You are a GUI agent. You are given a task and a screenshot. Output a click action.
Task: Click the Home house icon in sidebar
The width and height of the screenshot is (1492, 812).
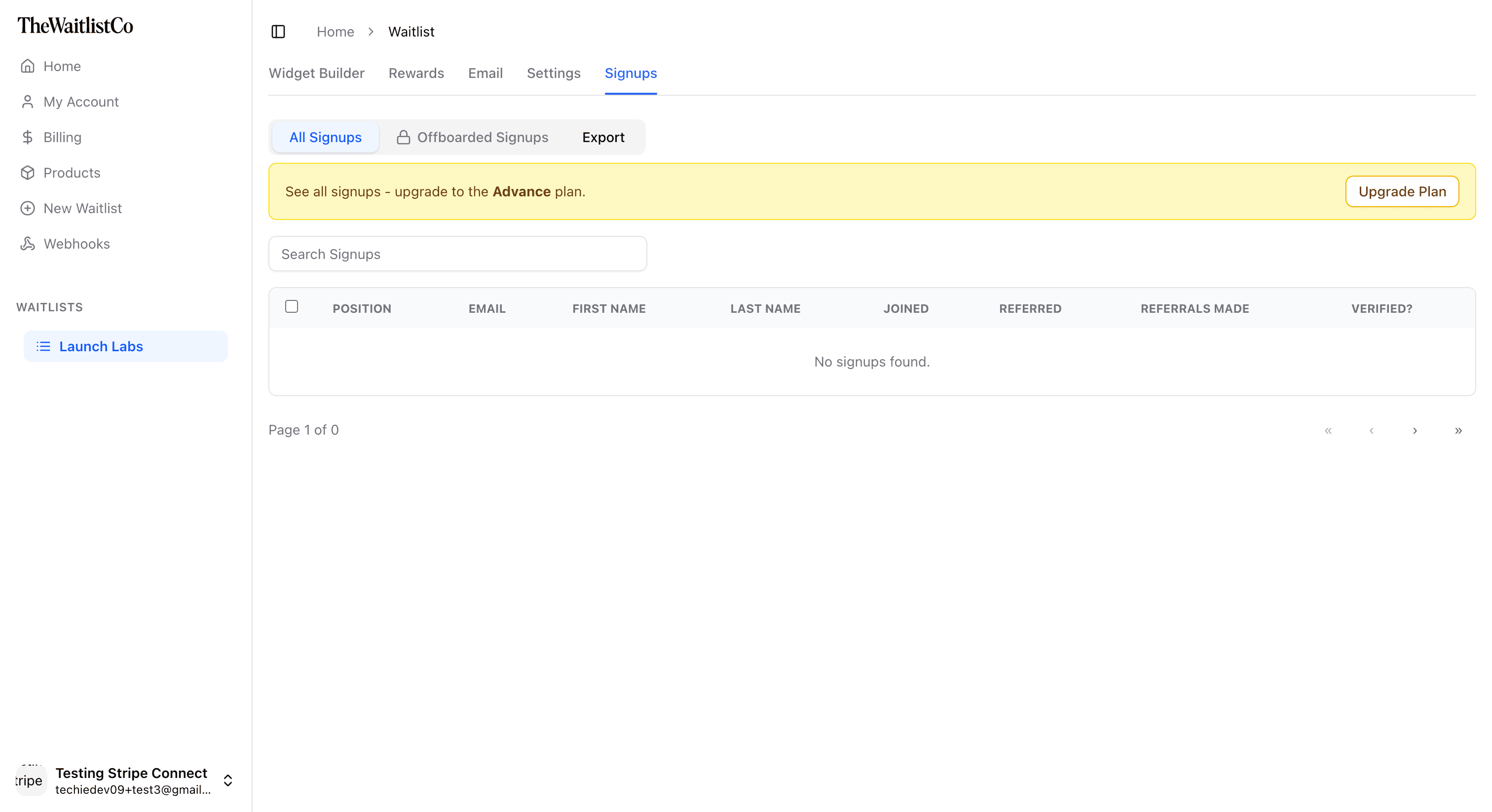point(27,66)
